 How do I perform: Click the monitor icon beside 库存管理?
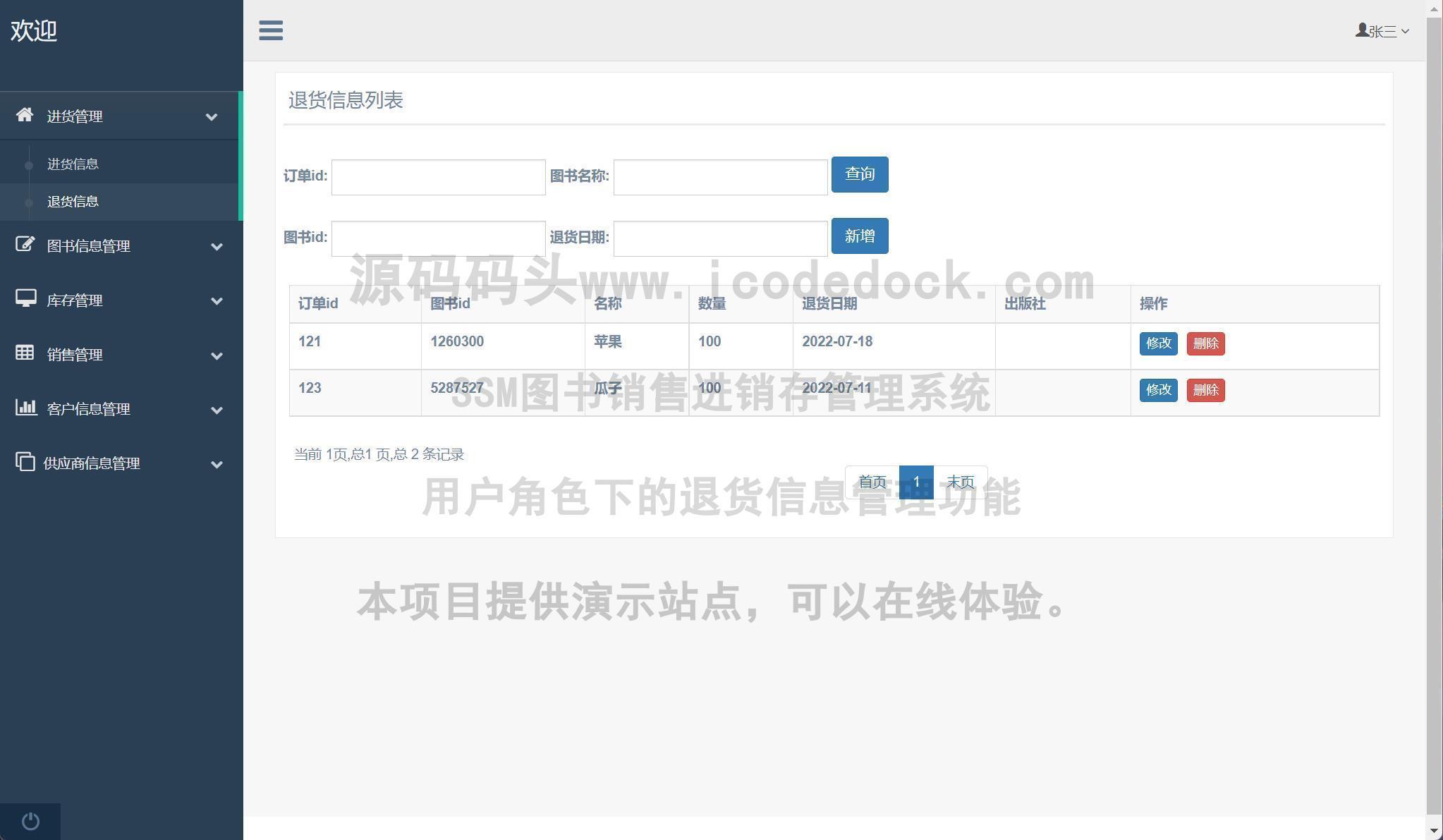pos(26,299)
